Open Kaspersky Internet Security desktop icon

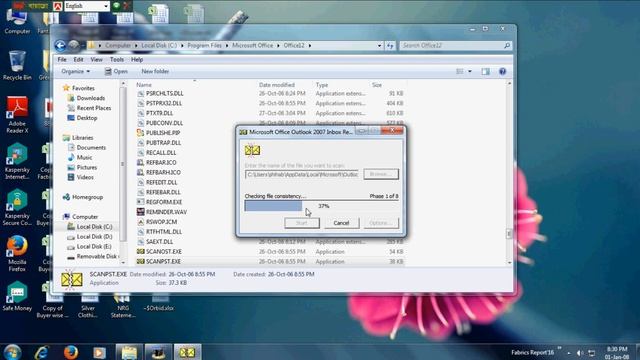click(17, 162)
